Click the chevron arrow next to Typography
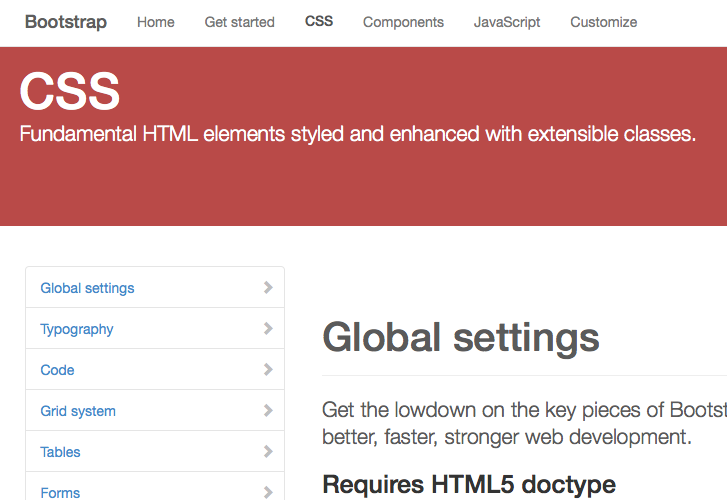 (x=268, y=329)
